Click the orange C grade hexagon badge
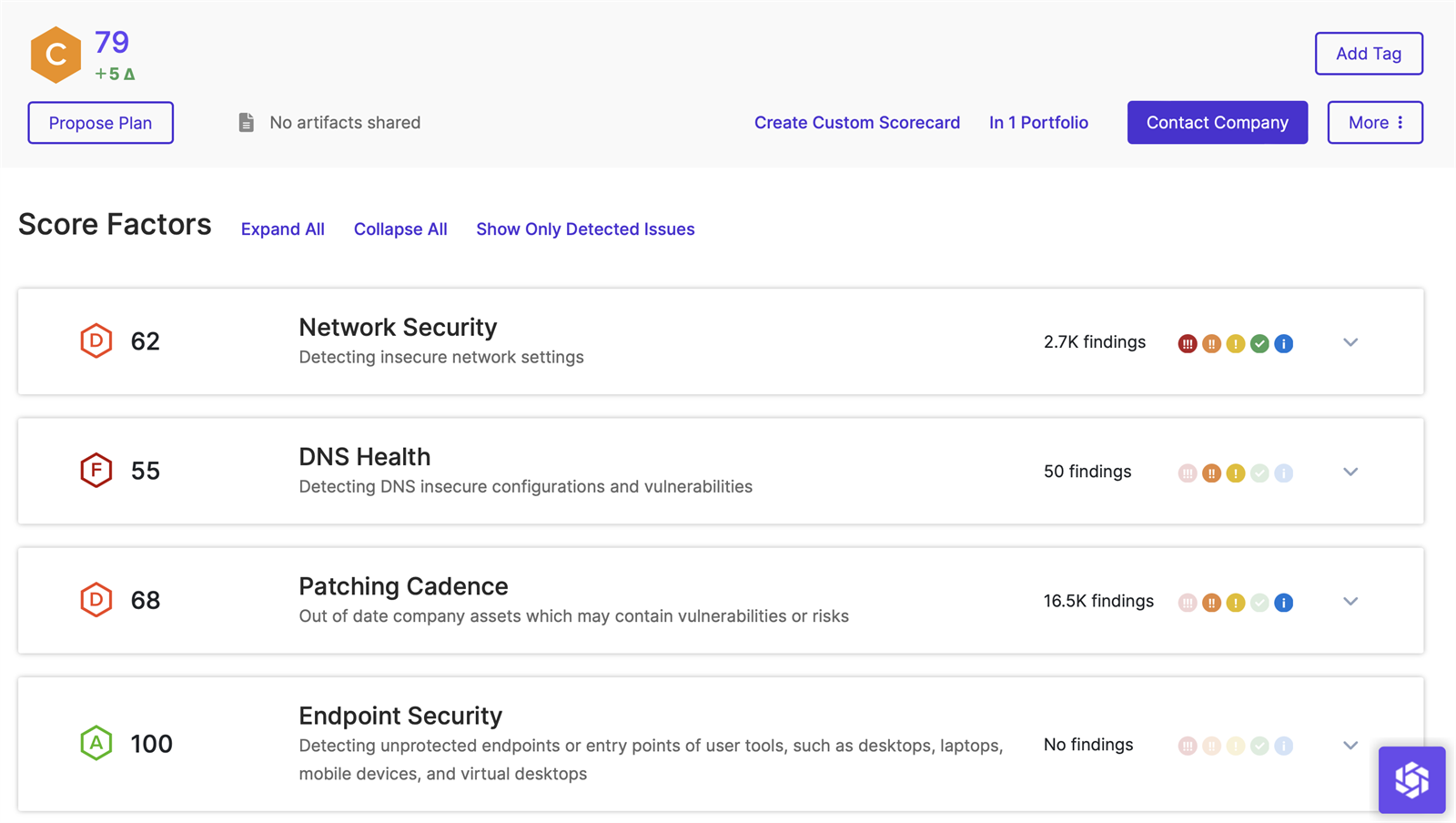The width and height of the screenshot is (1456, 823). 56,55
